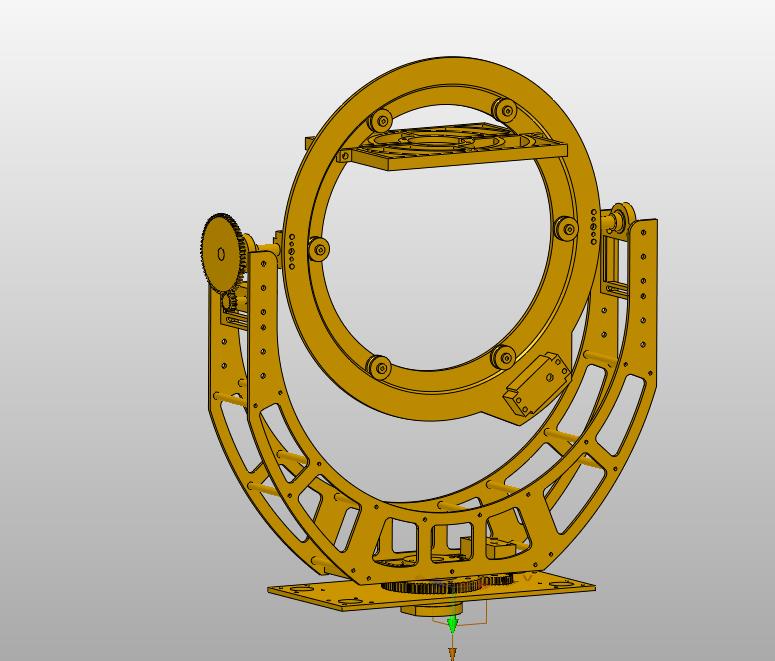This screenshot has height=661, width=775.
Task: Pick the roller wheel on the ring's right side
Action: coord(566,228)
